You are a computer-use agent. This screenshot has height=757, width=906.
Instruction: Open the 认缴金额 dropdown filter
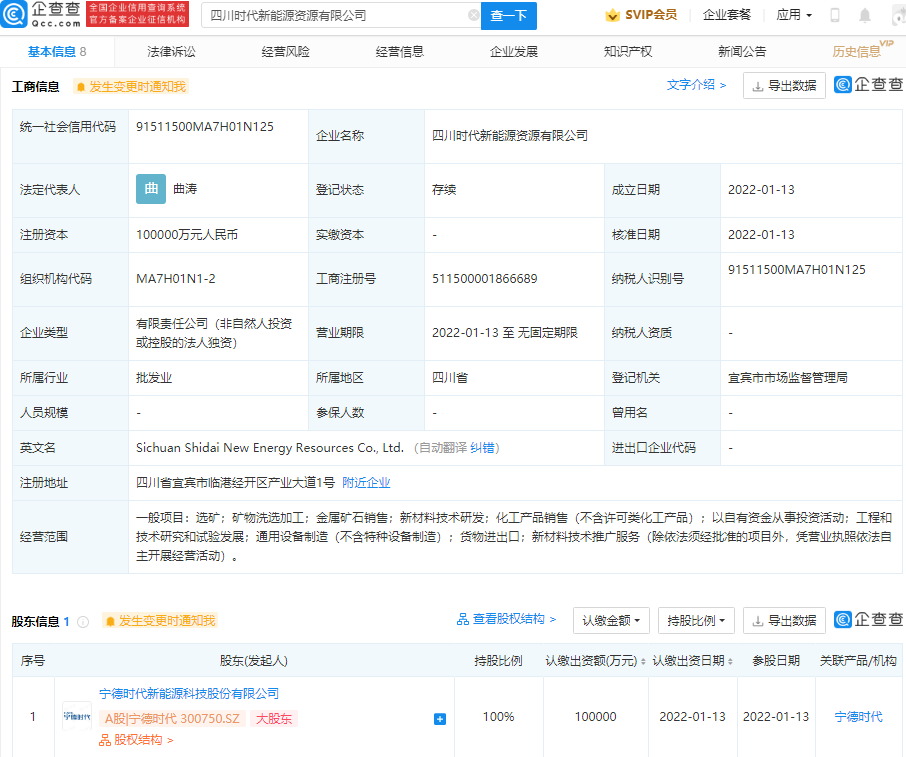point(610,620)
